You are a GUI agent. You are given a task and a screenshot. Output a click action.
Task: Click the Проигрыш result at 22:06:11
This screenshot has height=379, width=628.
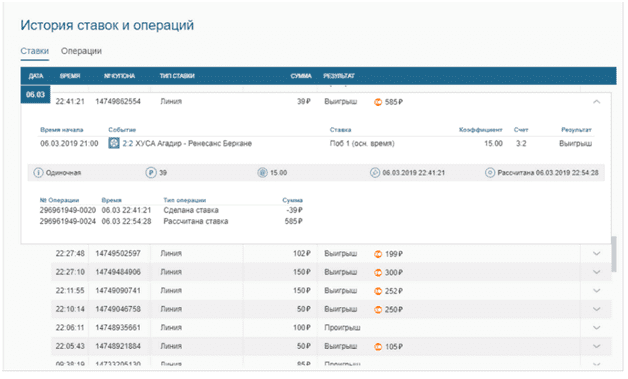[342, 328]
